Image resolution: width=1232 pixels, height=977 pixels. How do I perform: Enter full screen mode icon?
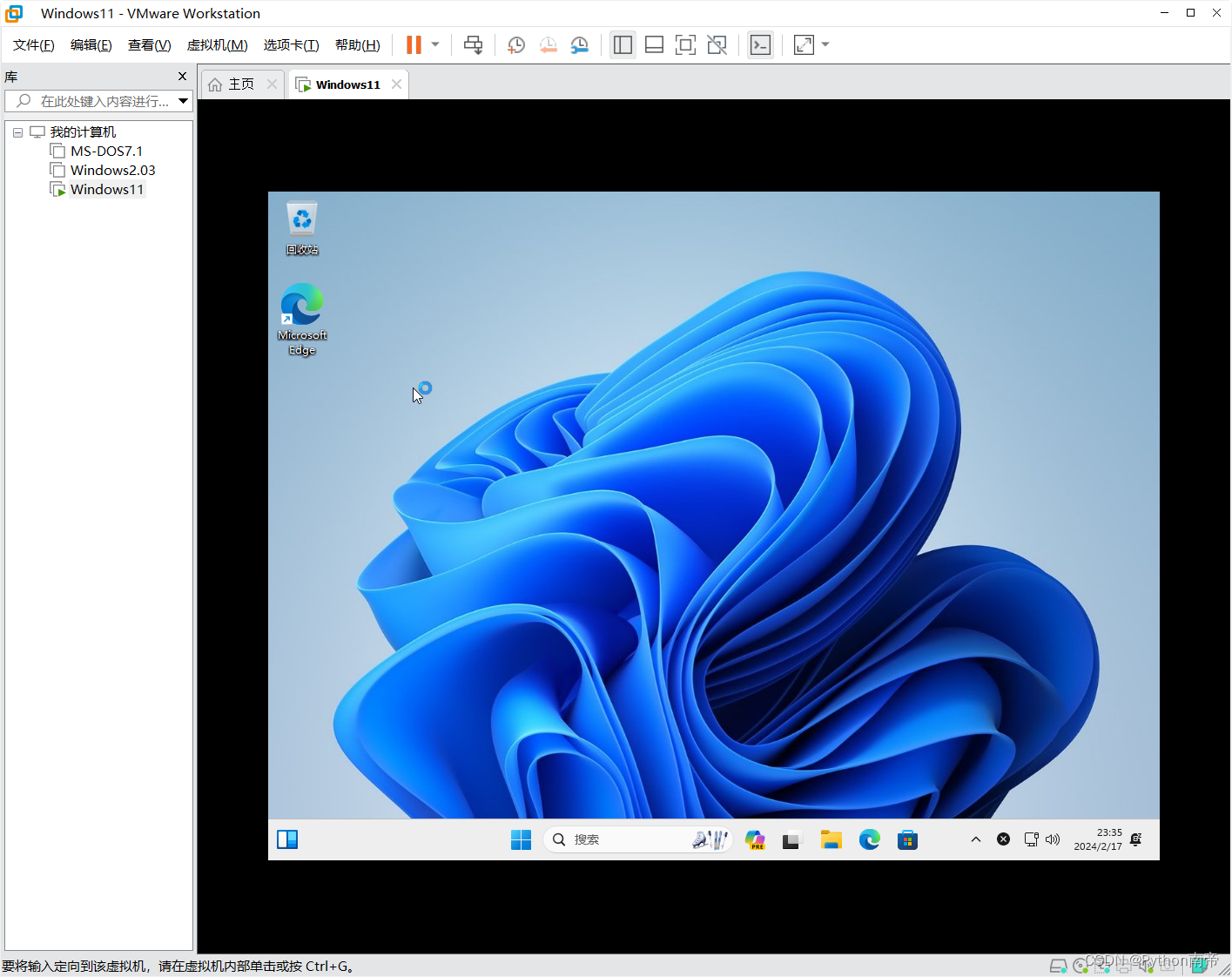click(685, 45)
